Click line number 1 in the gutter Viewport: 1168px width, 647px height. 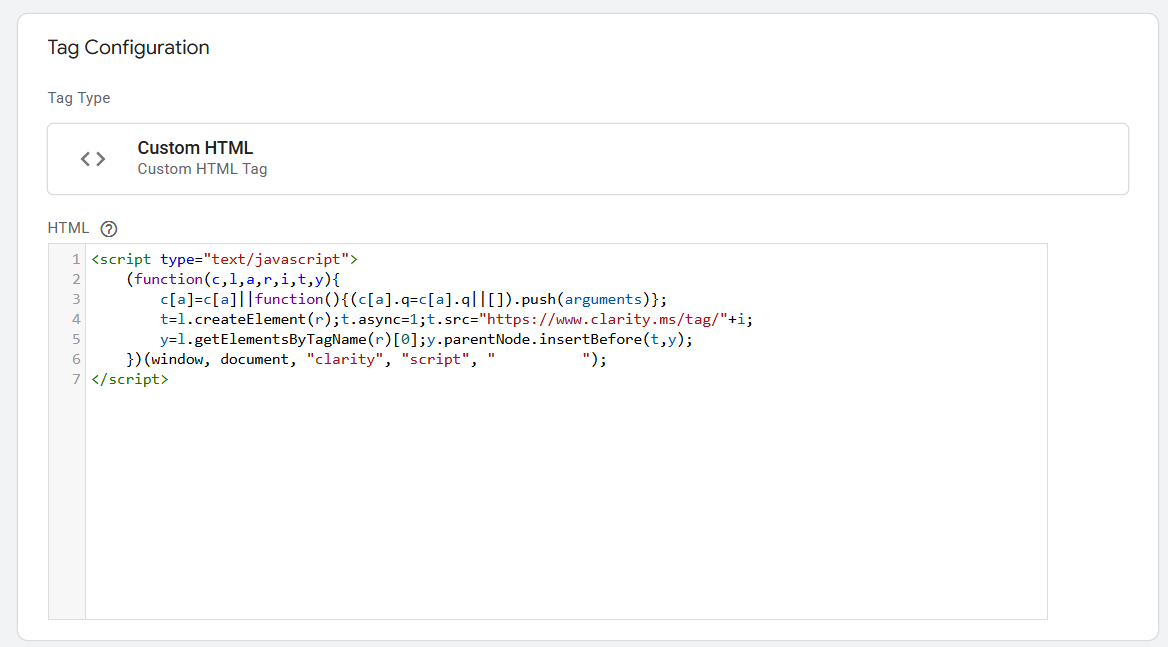pyautogui.click(x=76, y=259)
